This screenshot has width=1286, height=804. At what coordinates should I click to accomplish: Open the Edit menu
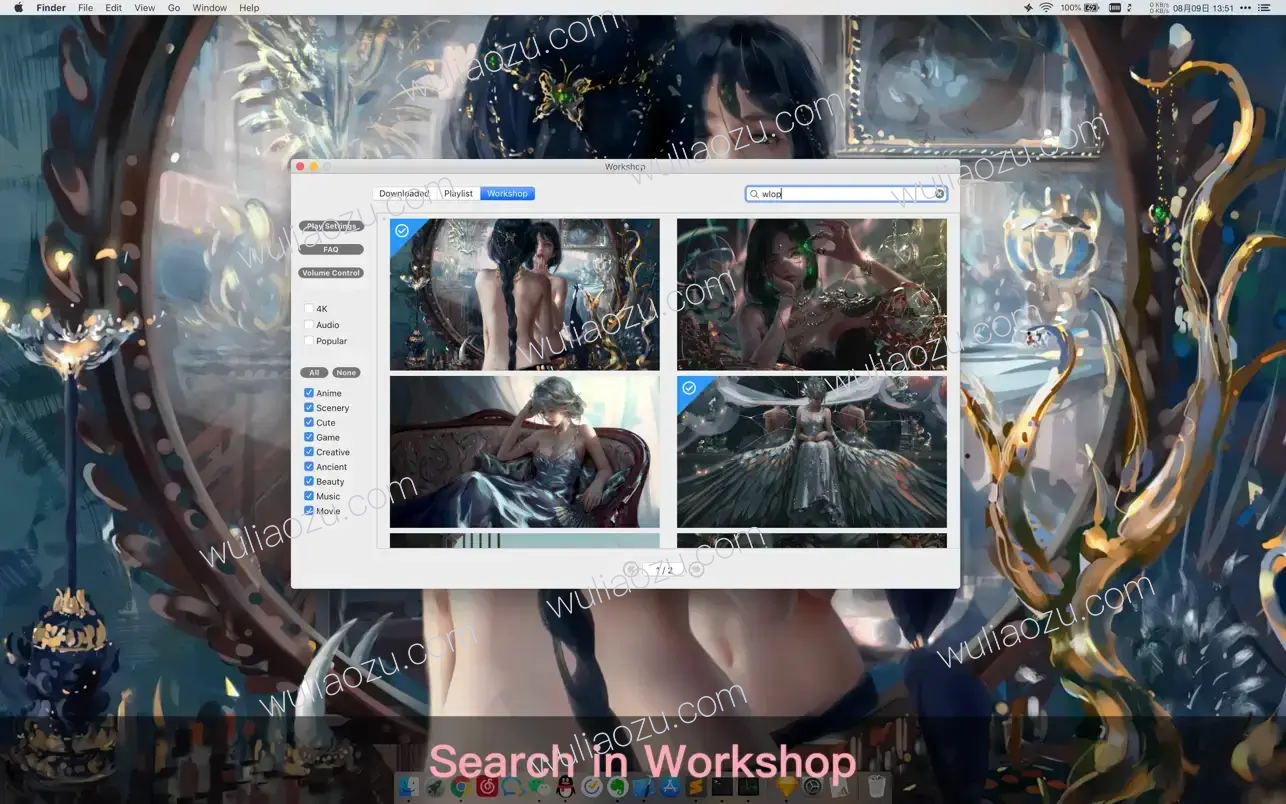[114, 7]
